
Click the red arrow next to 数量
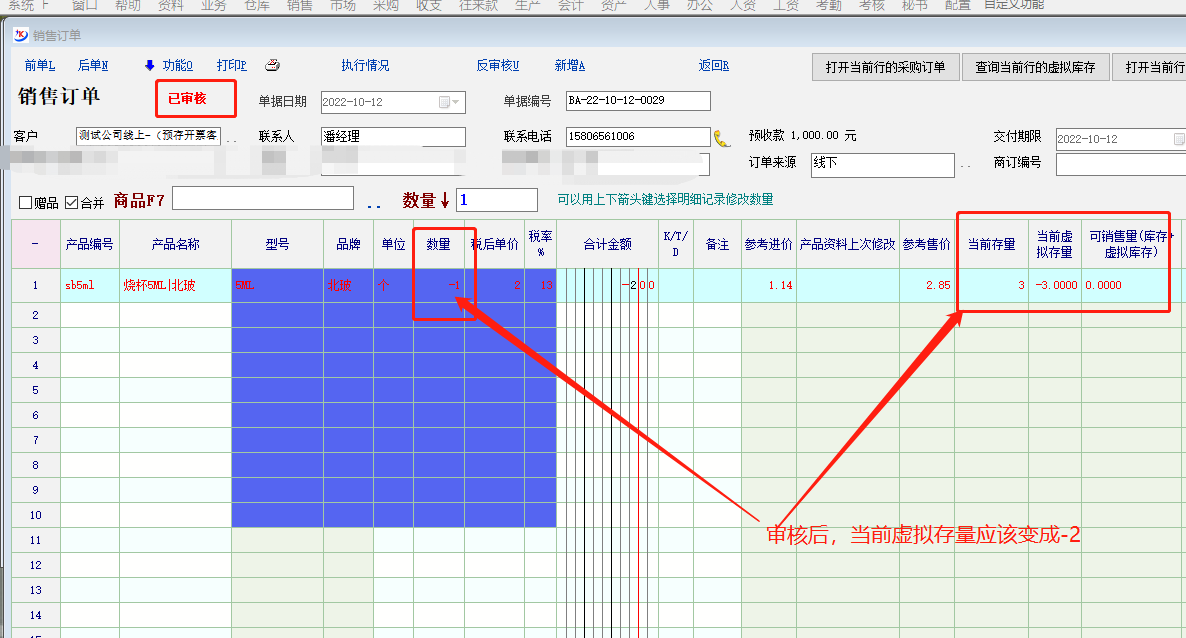click(445, 201)
